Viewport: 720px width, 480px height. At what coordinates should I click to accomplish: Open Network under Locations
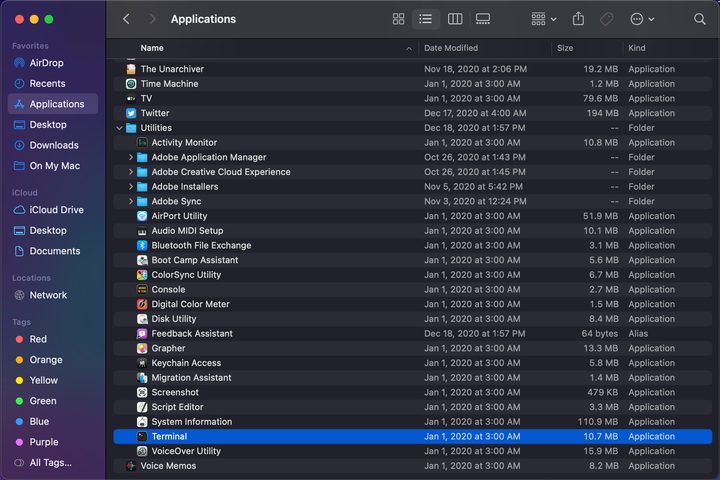point(53,295)
